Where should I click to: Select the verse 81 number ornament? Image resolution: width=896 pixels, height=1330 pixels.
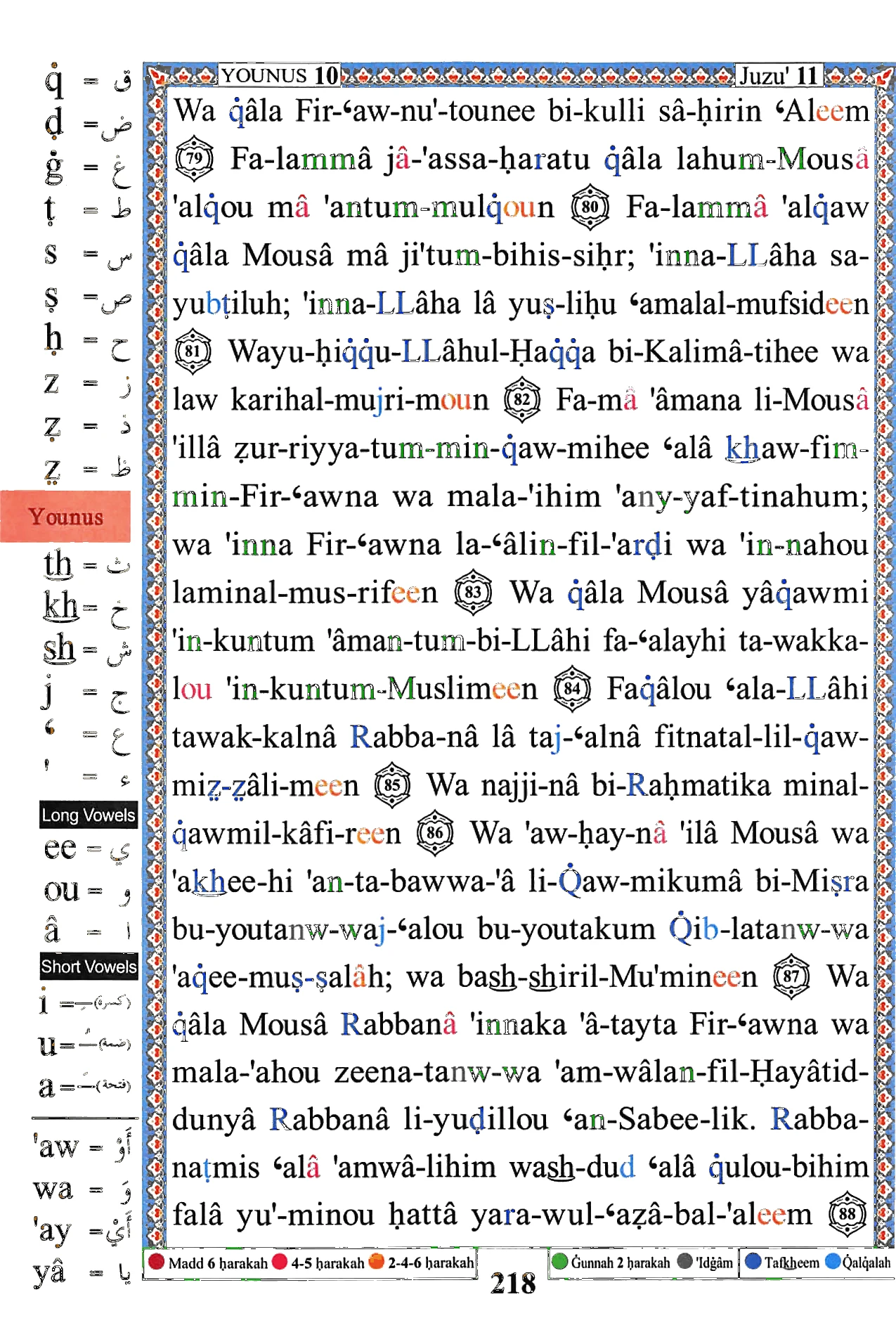pos(193,351)
